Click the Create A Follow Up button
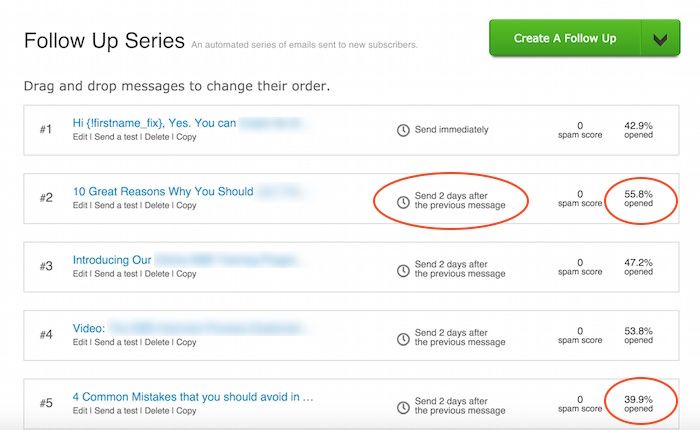This screenshot has height=430, width=700. (565, 38)
